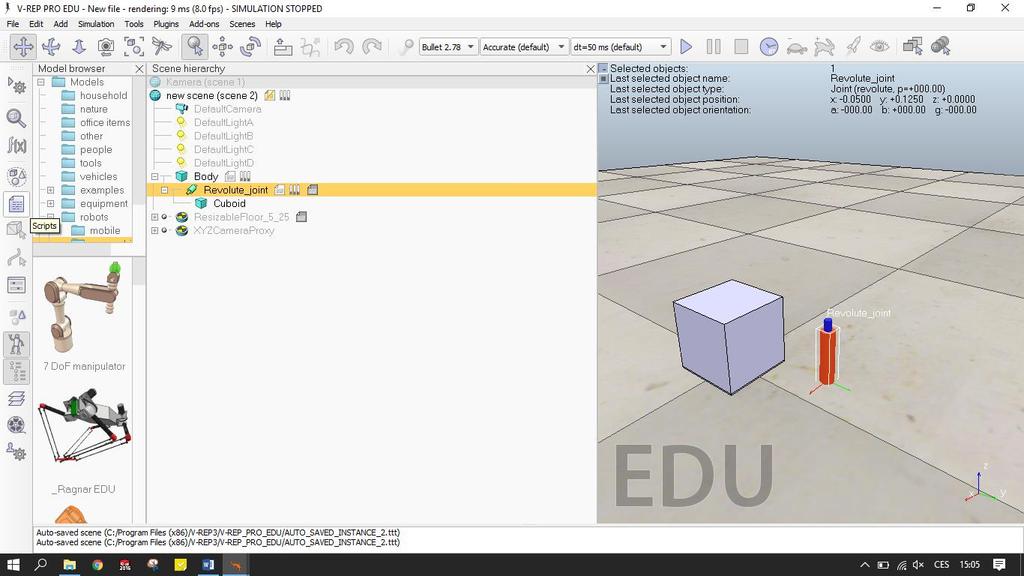Screen dimensions: 1024x576
Task: Start the simulation with play button
Action: click(686, 46)
